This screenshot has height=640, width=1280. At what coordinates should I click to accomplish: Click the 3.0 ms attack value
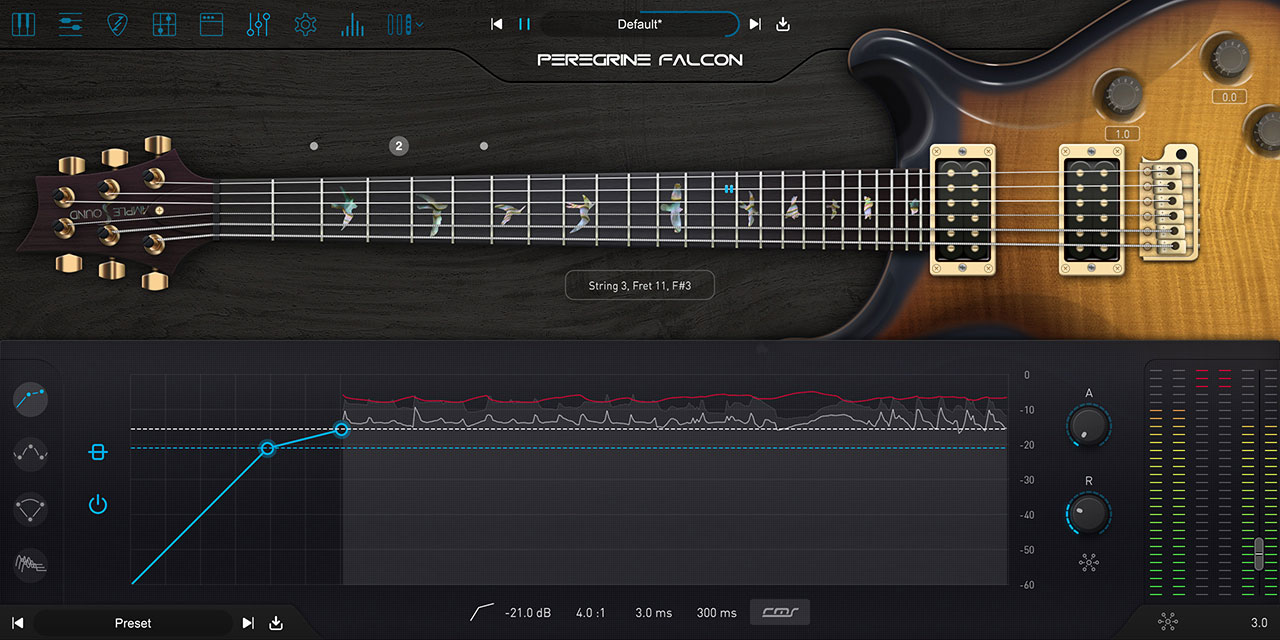coord(653,613)
